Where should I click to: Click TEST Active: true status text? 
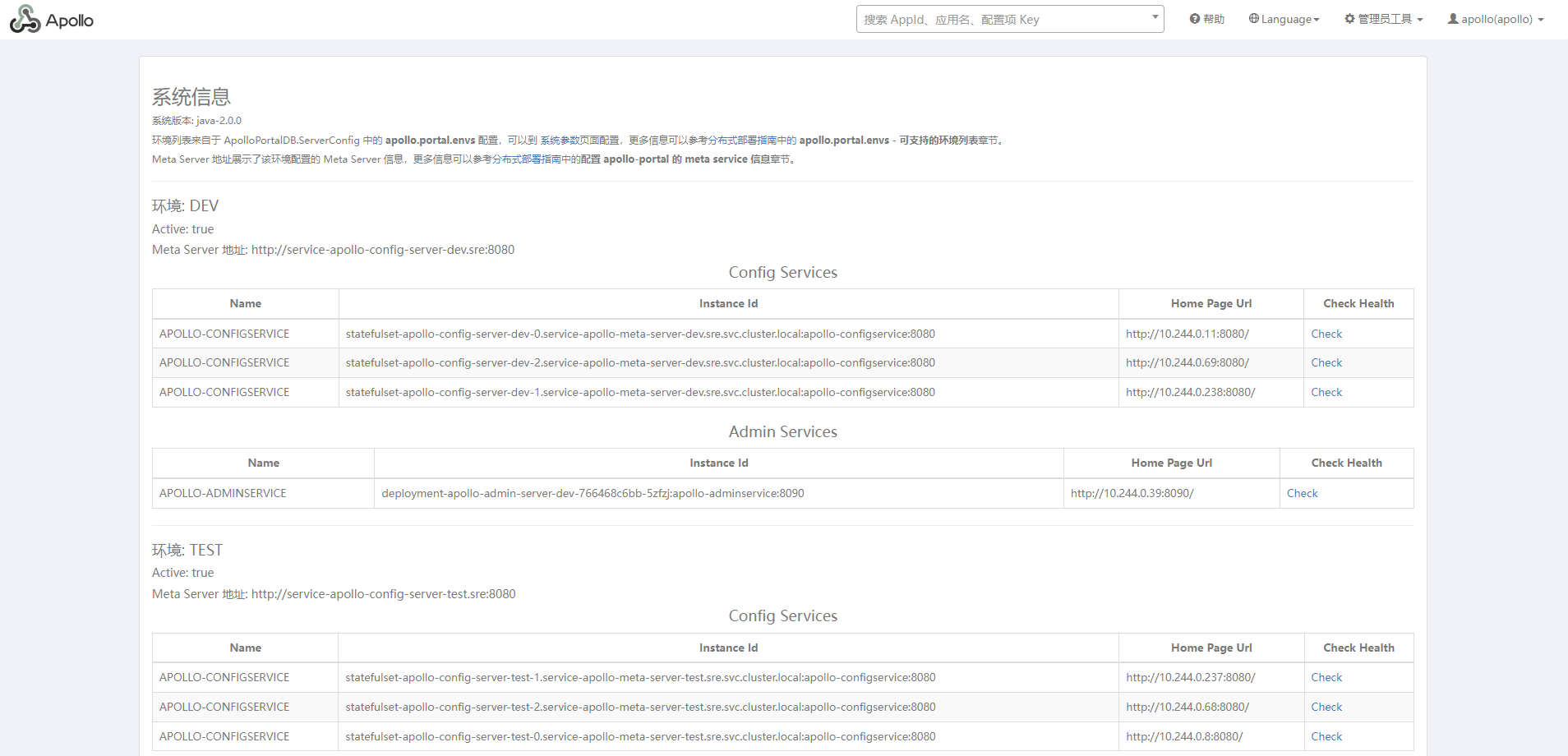[x=182, y=573]
